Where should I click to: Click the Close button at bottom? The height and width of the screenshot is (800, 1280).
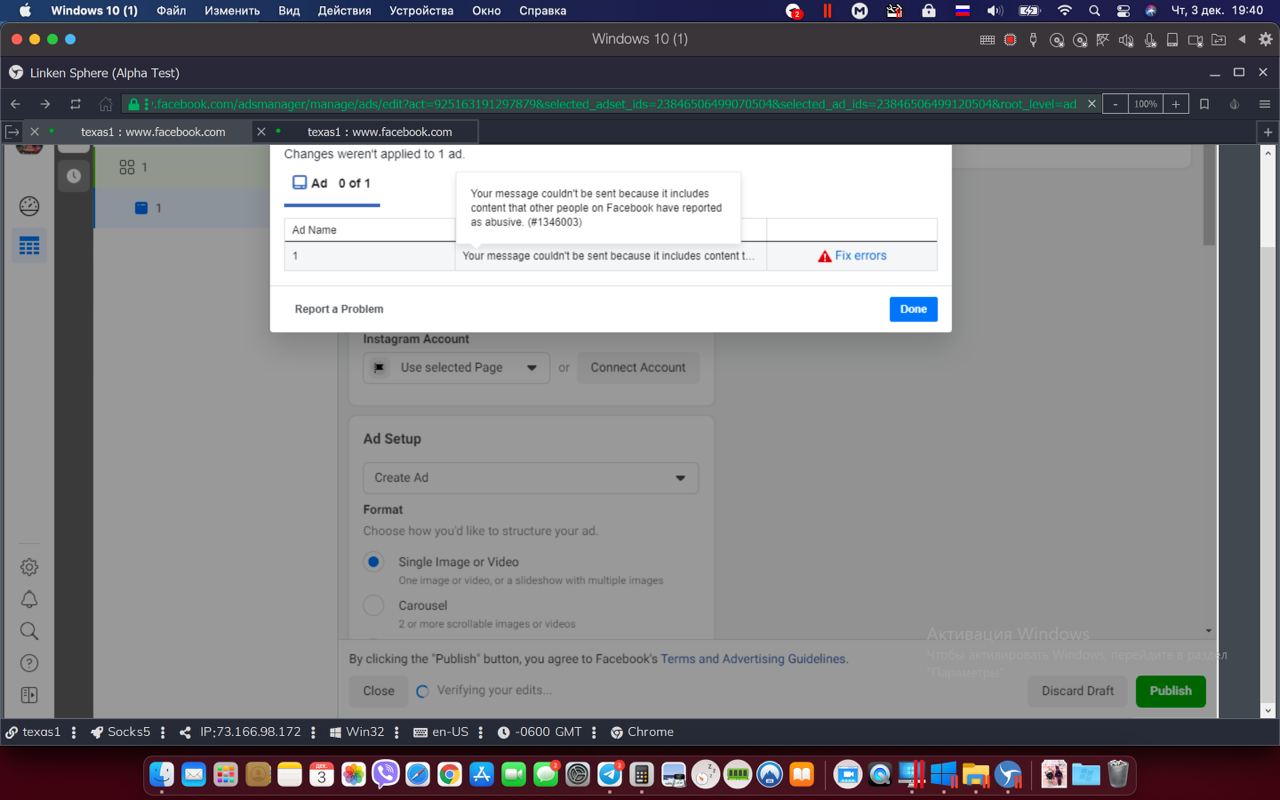coord(379,691)
